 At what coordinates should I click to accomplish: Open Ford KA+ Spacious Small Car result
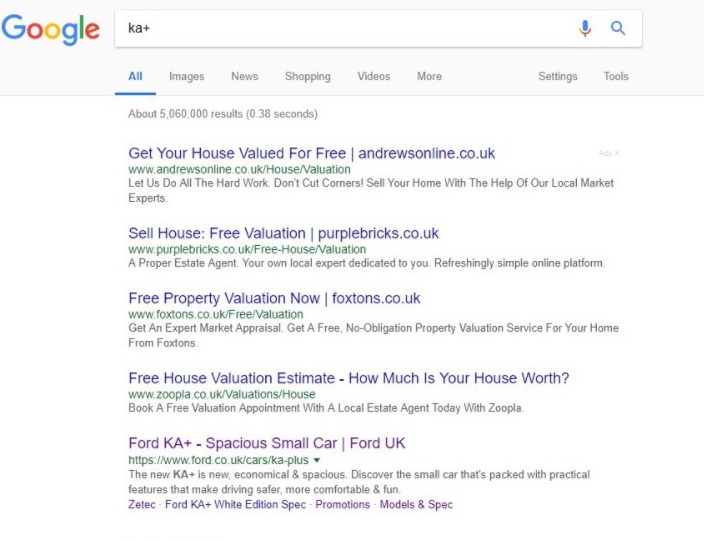[x=267, y=443]
